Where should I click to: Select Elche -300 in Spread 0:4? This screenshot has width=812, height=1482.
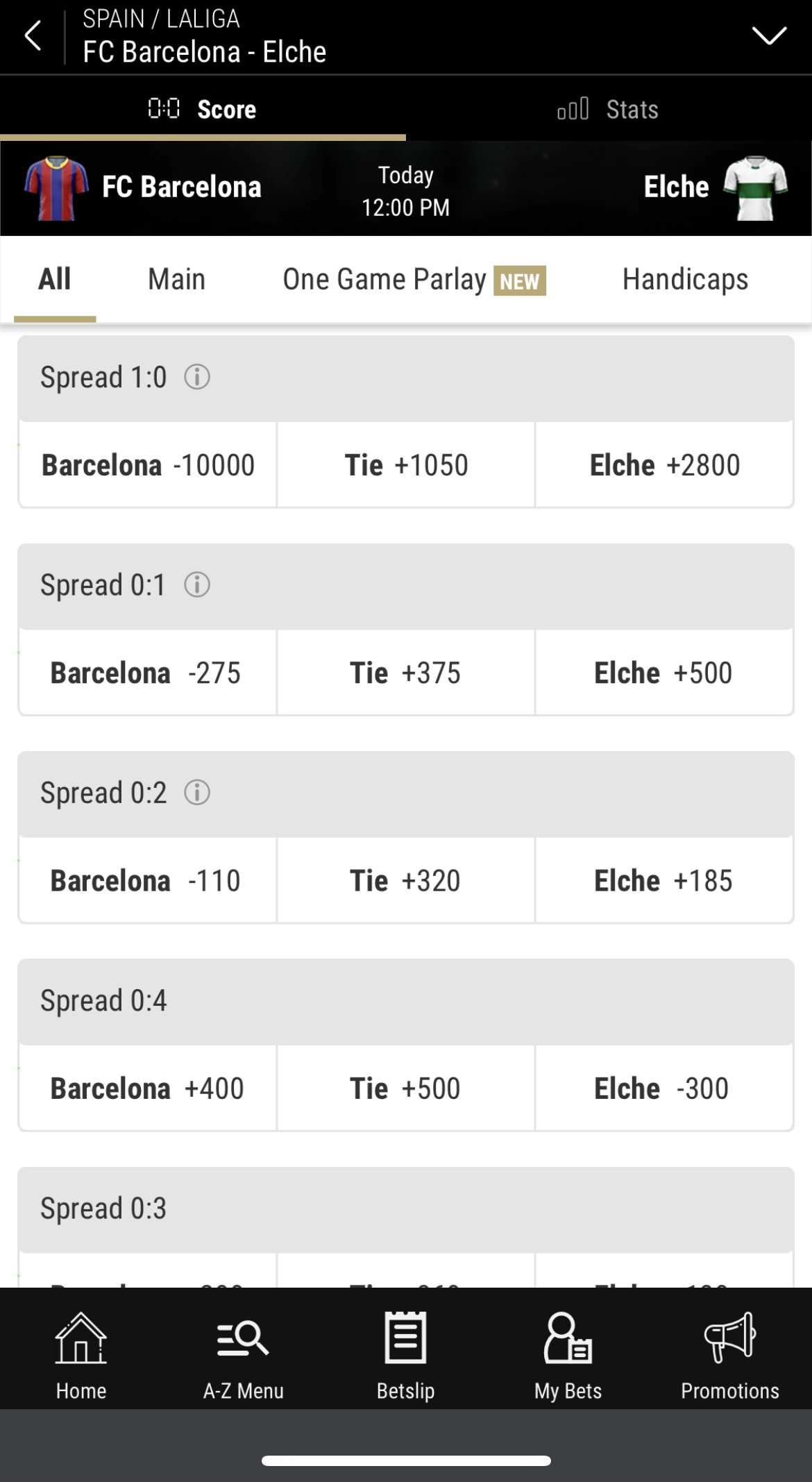point(663,1088)
